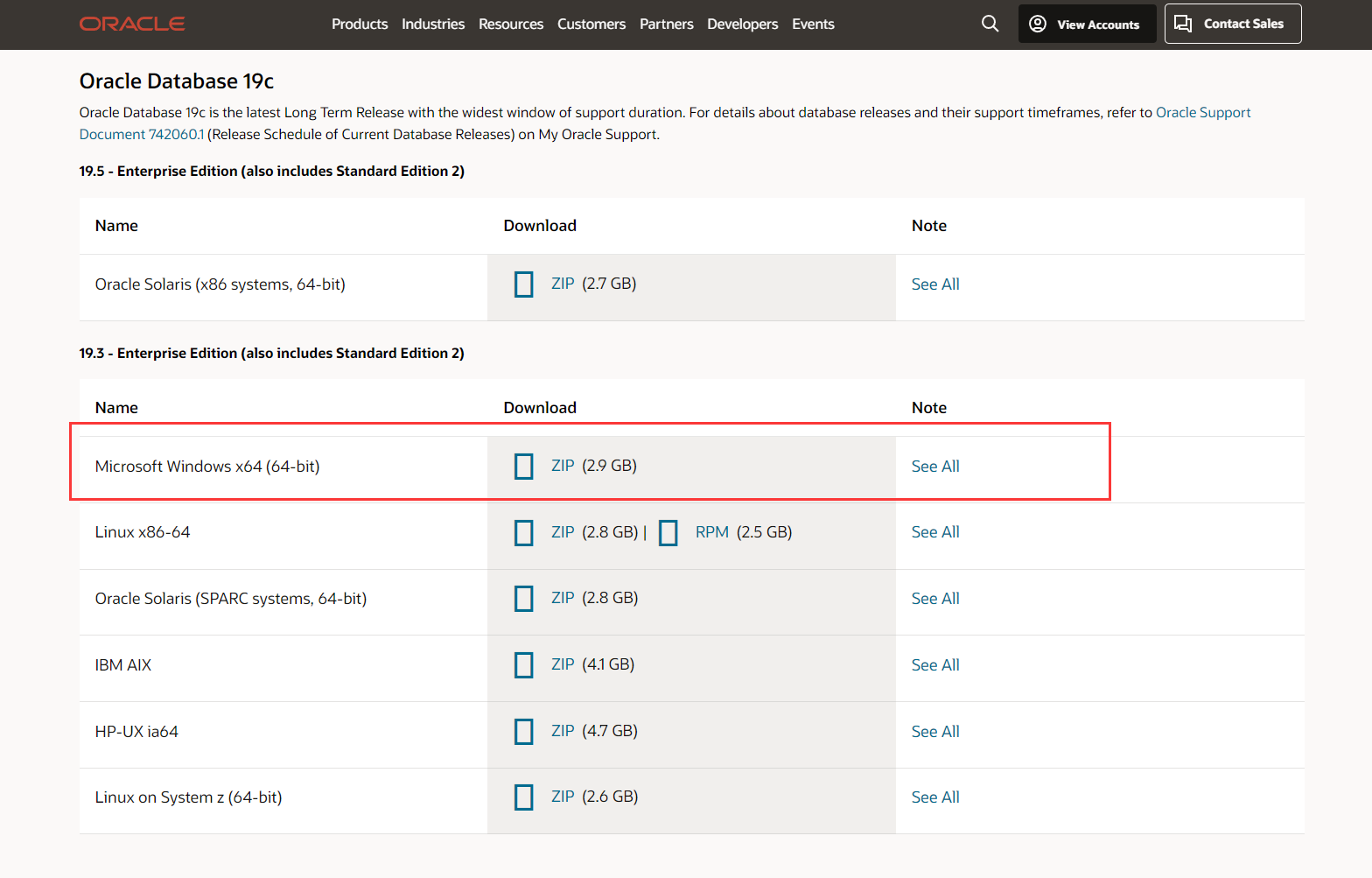Click download icon for Linux x86-64 RPM
The width and height of the screenshot is (1372, 878).
coord(668,532)
